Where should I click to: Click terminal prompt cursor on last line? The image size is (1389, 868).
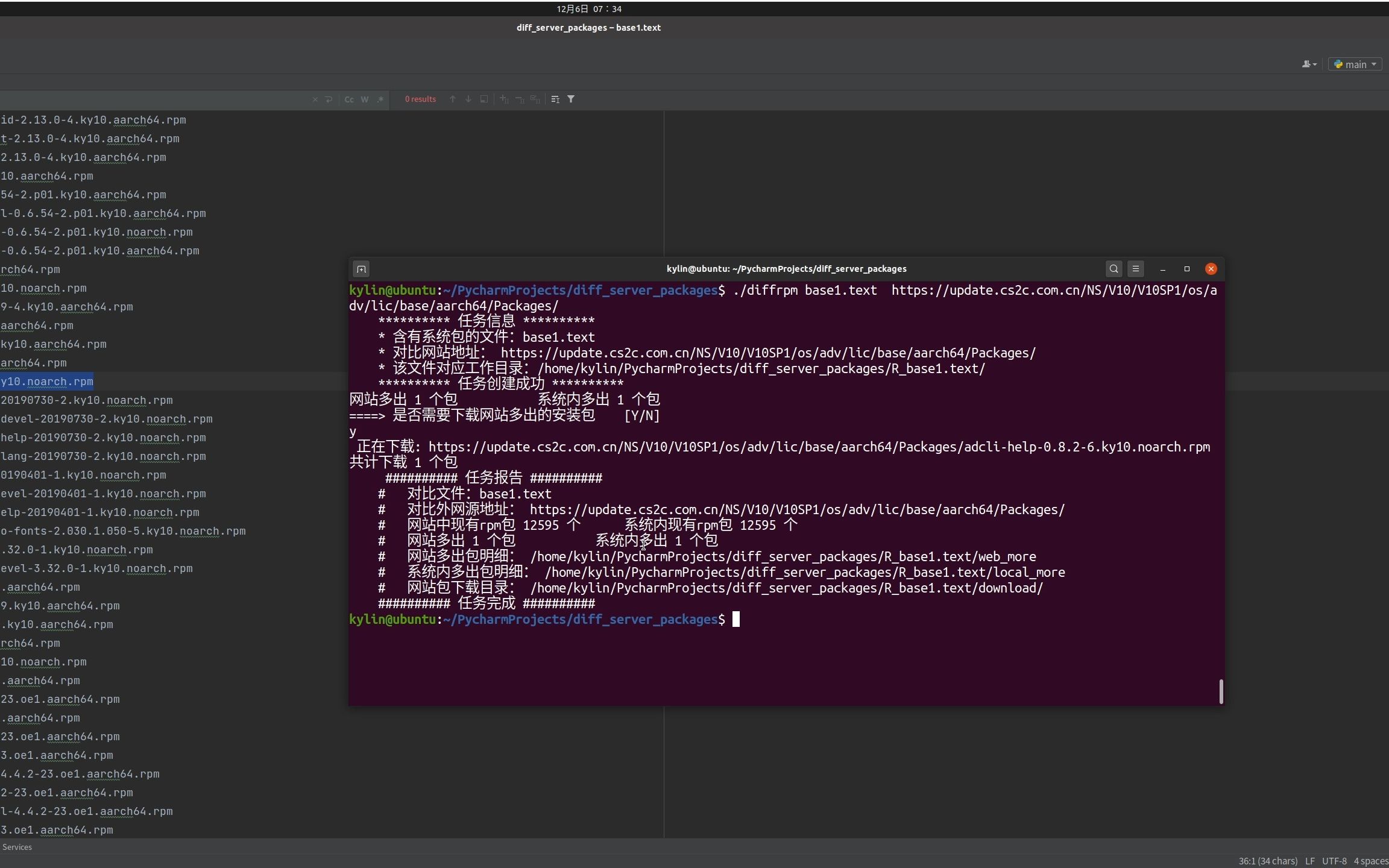735,620
